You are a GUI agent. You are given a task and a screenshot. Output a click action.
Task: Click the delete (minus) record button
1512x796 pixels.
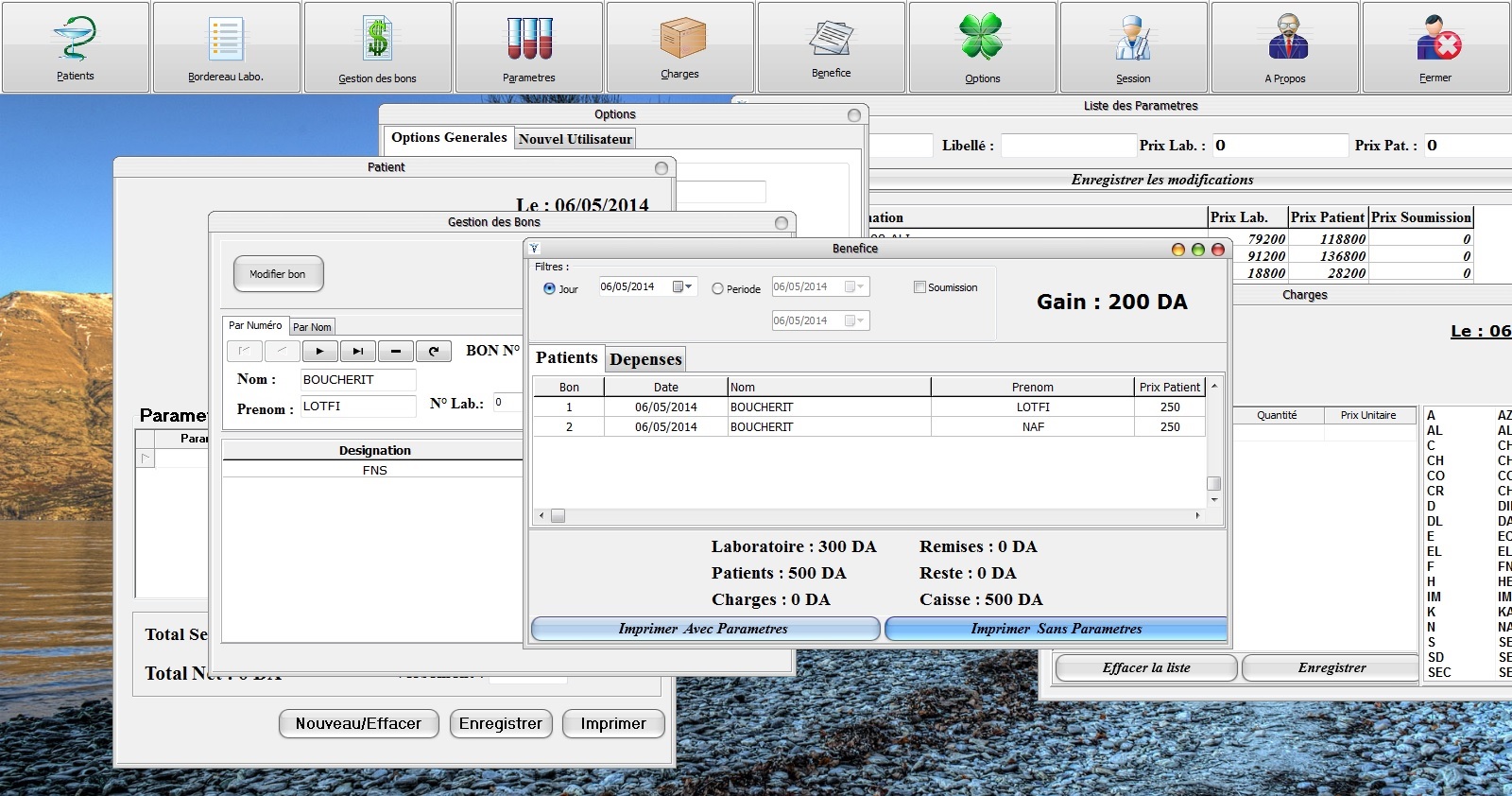tap(396, 351)
